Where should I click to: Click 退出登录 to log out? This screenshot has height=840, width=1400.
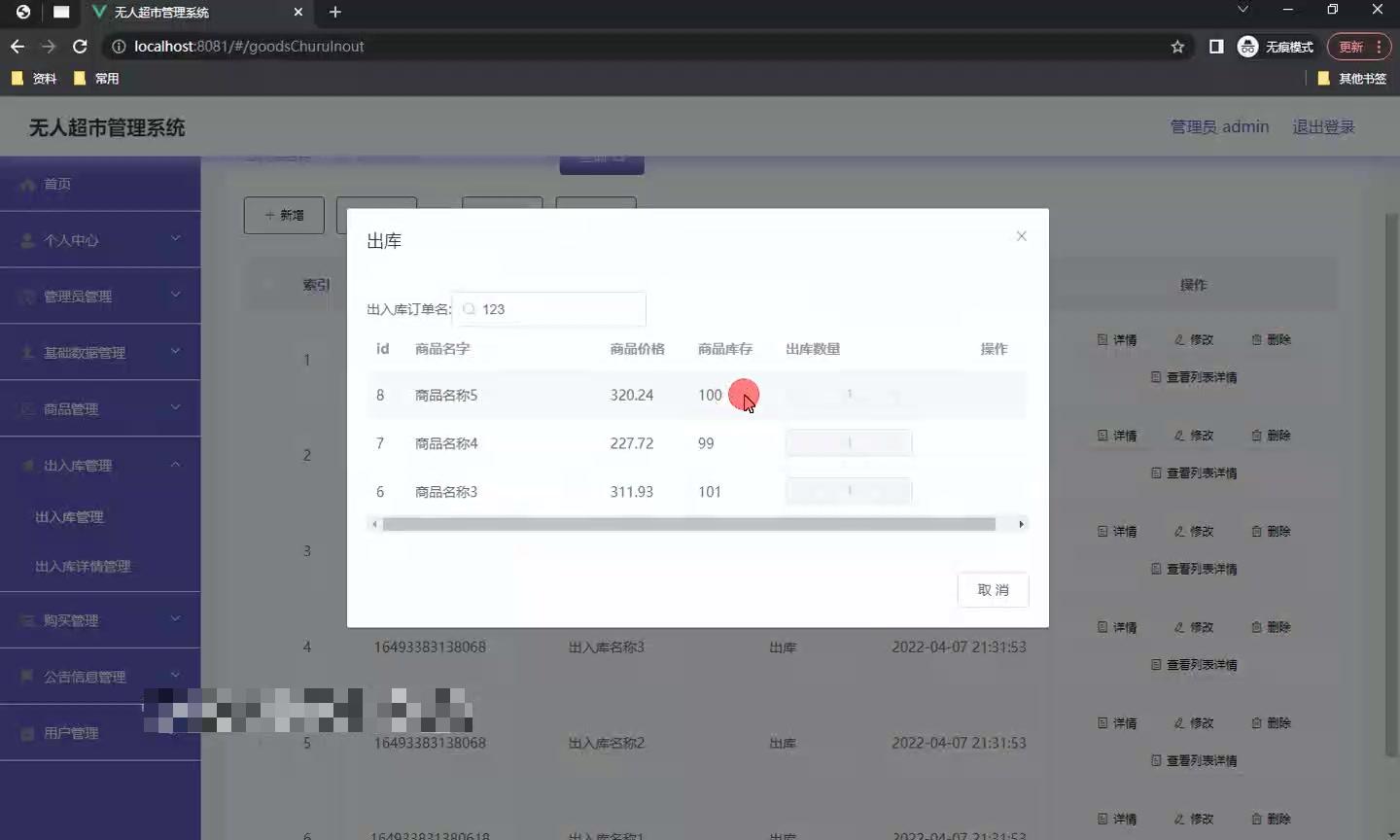point(1323,127)
